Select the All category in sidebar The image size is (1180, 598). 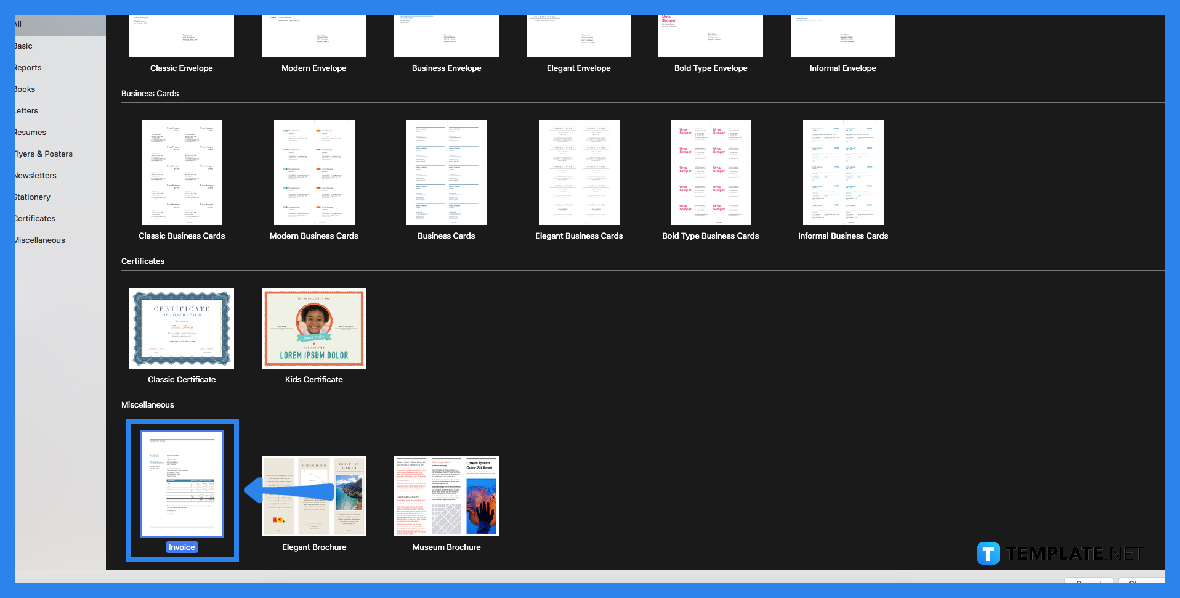30,24
